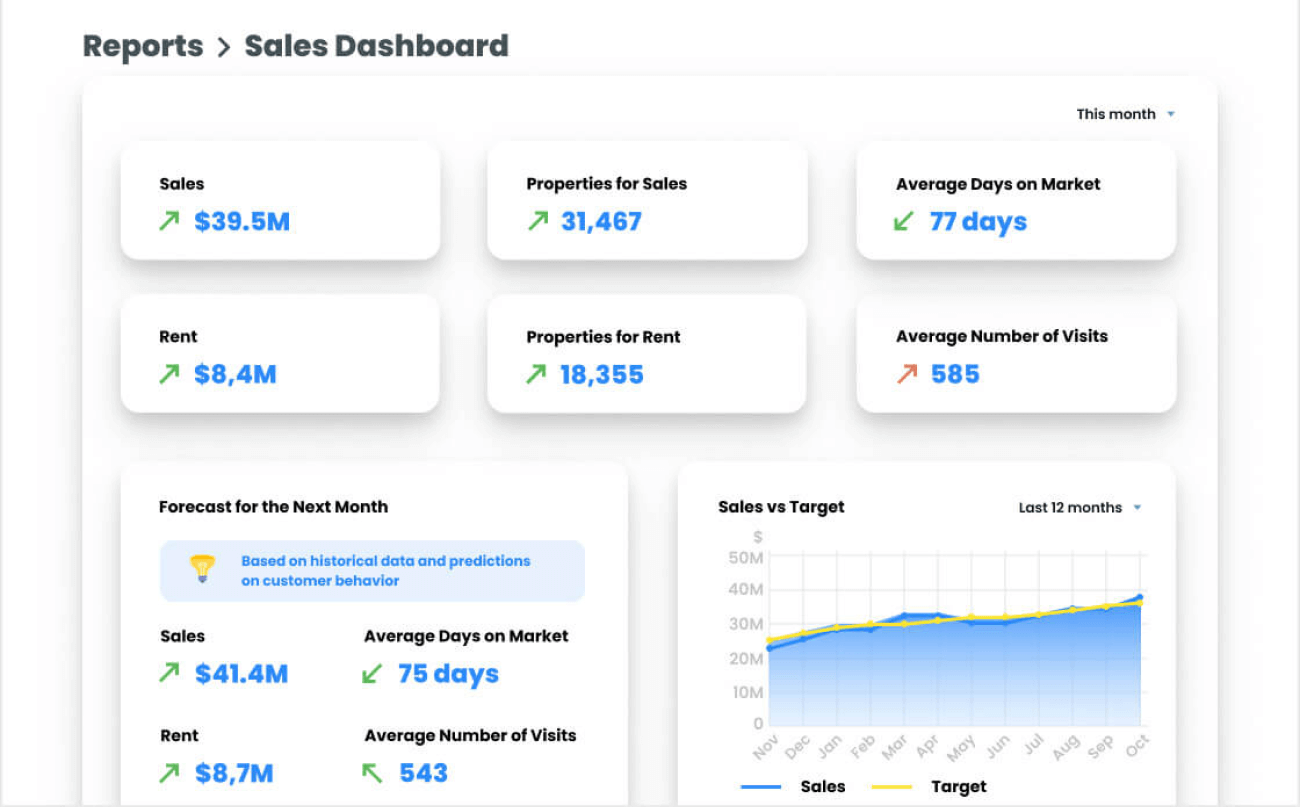Select Sales Dashboard in the breadcrumb
The image size is (1300, 807).
(376, 46)
